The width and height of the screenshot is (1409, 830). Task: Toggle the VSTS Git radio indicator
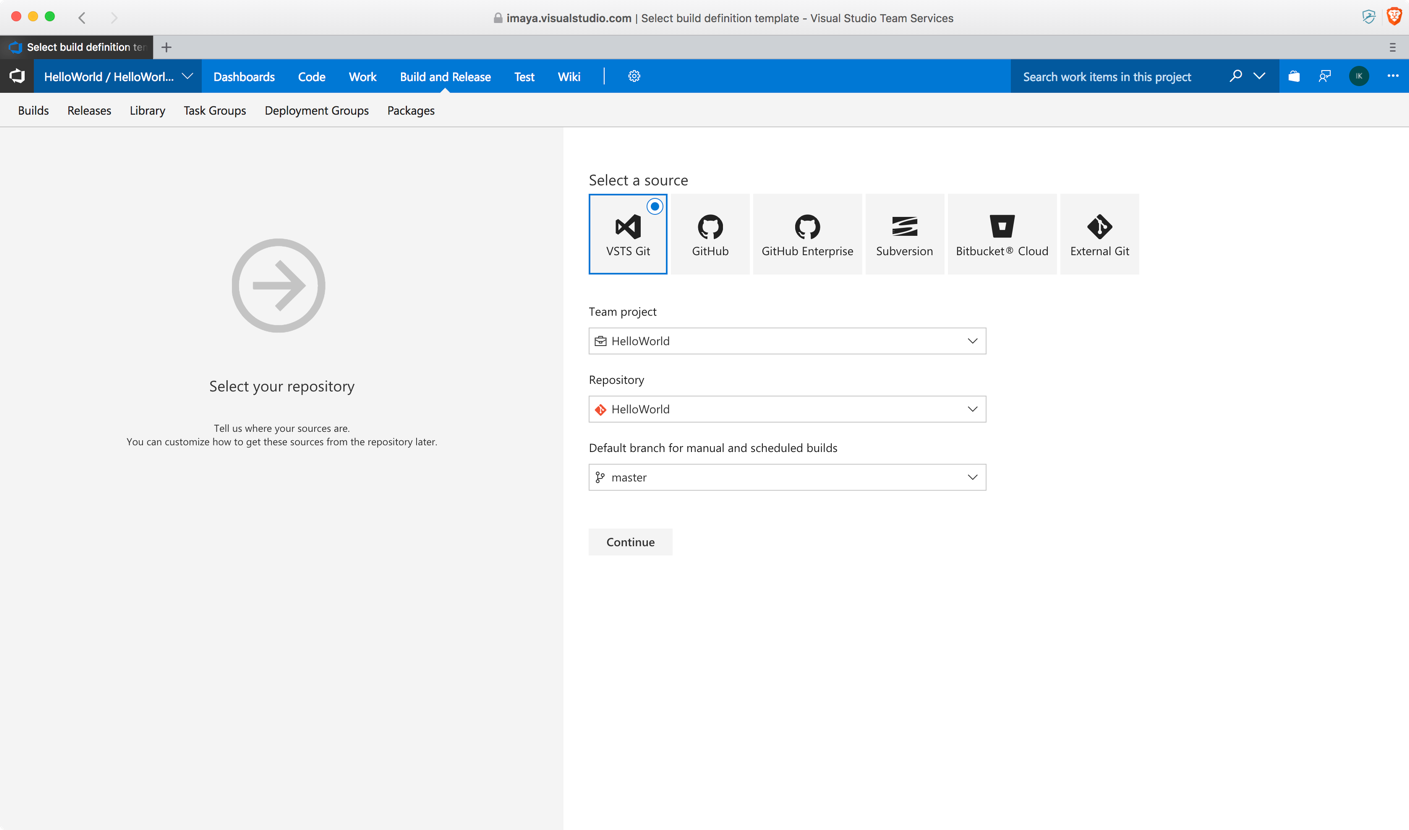tap(655, 206)
